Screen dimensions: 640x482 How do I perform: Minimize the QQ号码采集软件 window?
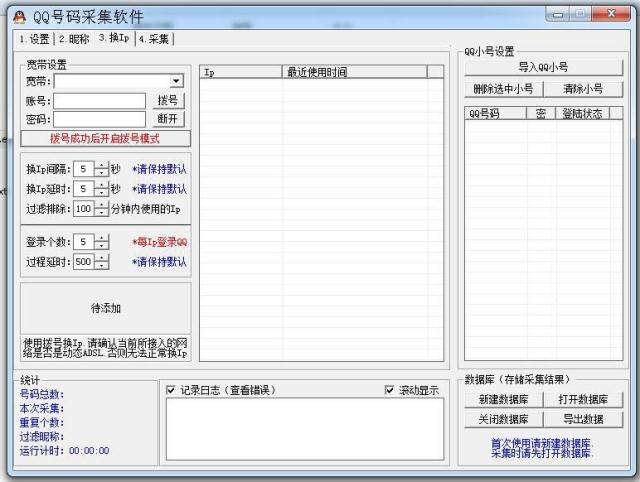click(557, 14)
